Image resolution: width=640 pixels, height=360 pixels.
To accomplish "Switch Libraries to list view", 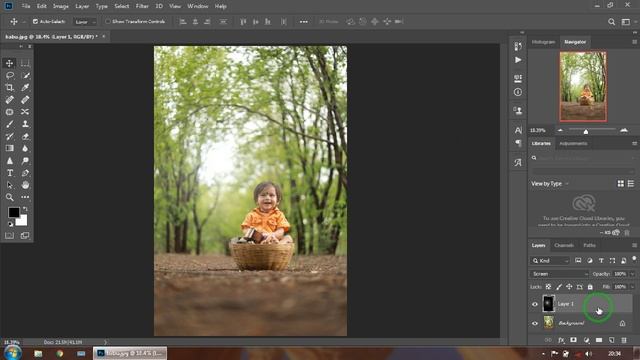I will [631, 184].
